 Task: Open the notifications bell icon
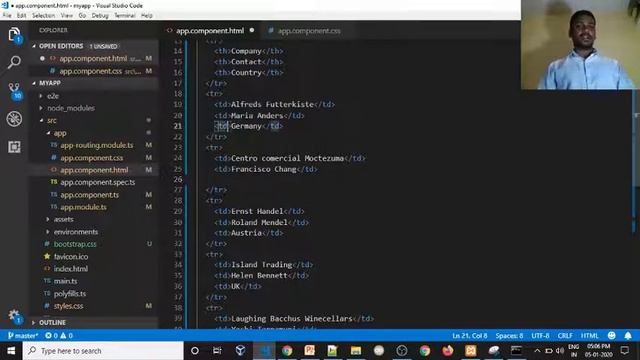coord(628,336)
